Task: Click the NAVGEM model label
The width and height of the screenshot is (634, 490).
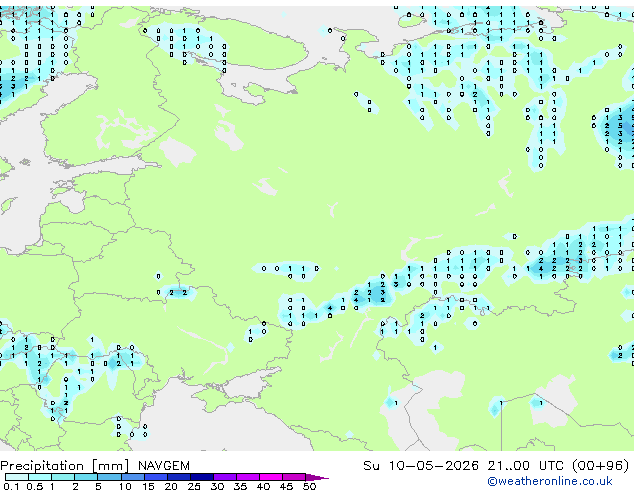Action: pyautogui.click(x=164, y=466)
